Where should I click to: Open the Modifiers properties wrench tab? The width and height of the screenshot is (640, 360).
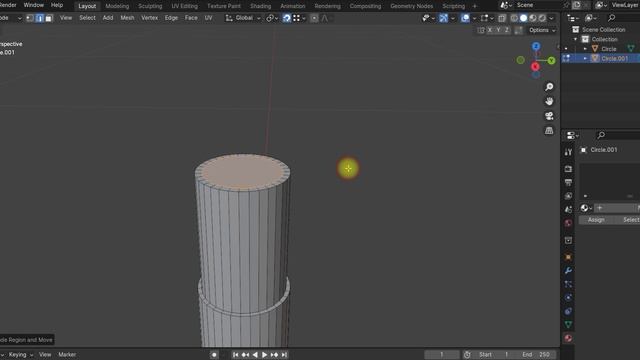click(x=568, y=271)
